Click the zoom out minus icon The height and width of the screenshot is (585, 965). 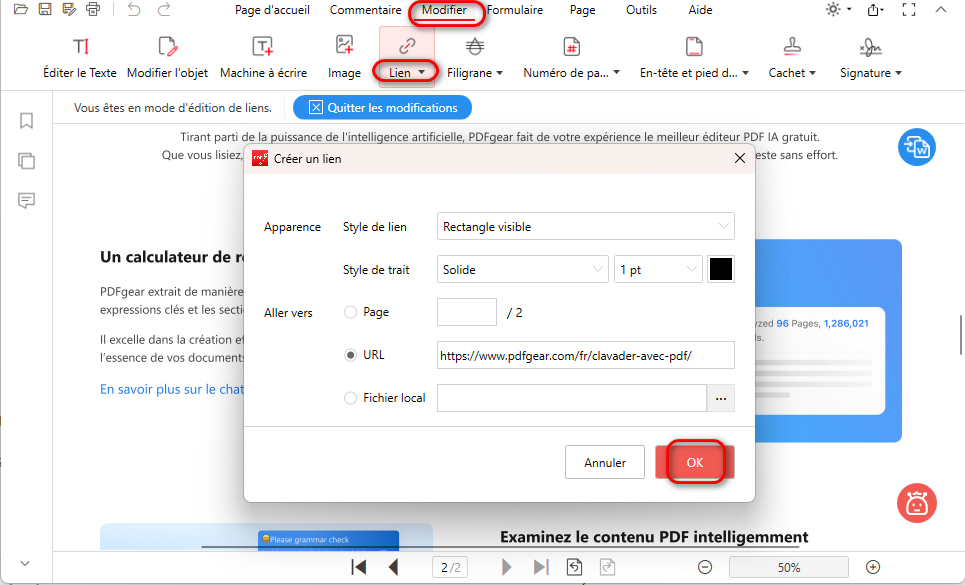click(x=705, y=567)
